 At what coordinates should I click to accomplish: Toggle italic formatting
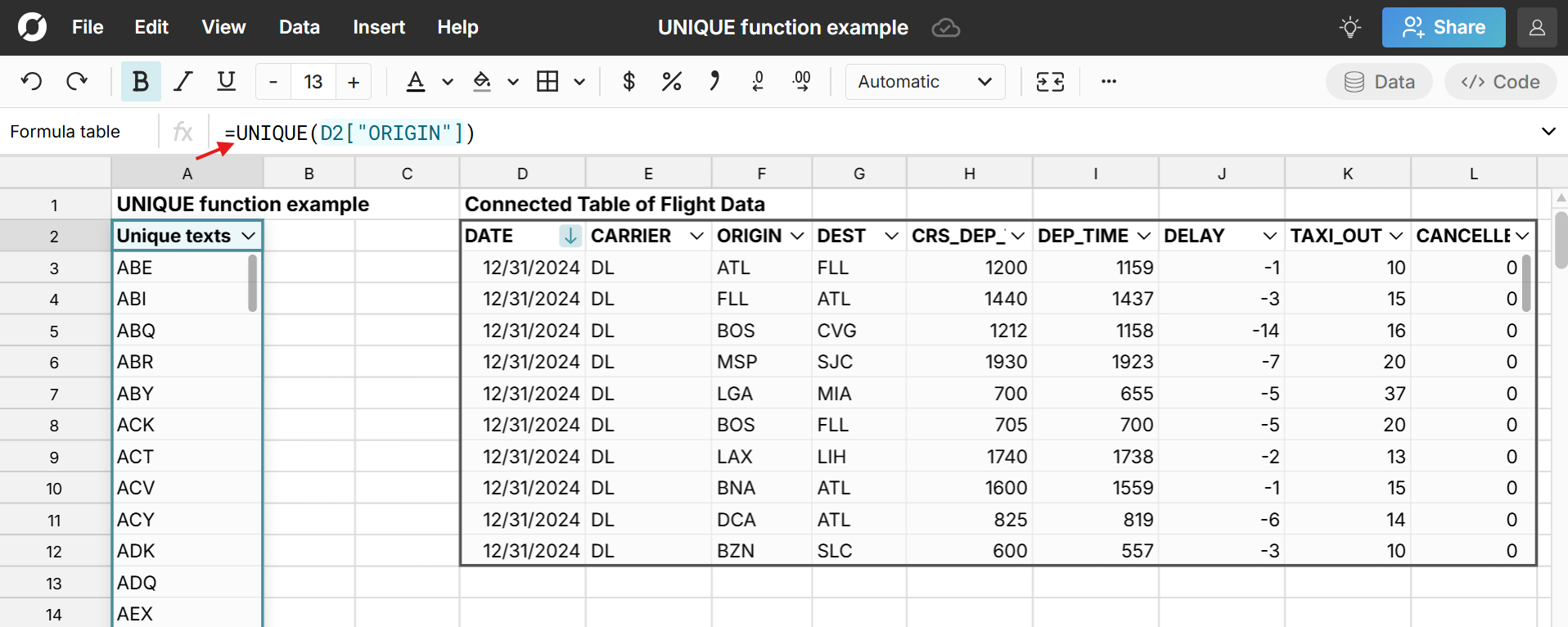pos(183,82)
